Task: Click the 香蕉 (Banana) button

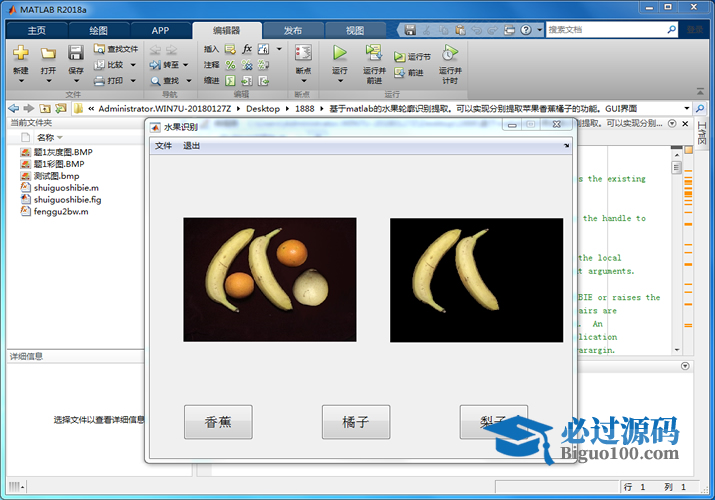Action: (x=218, y=422)
